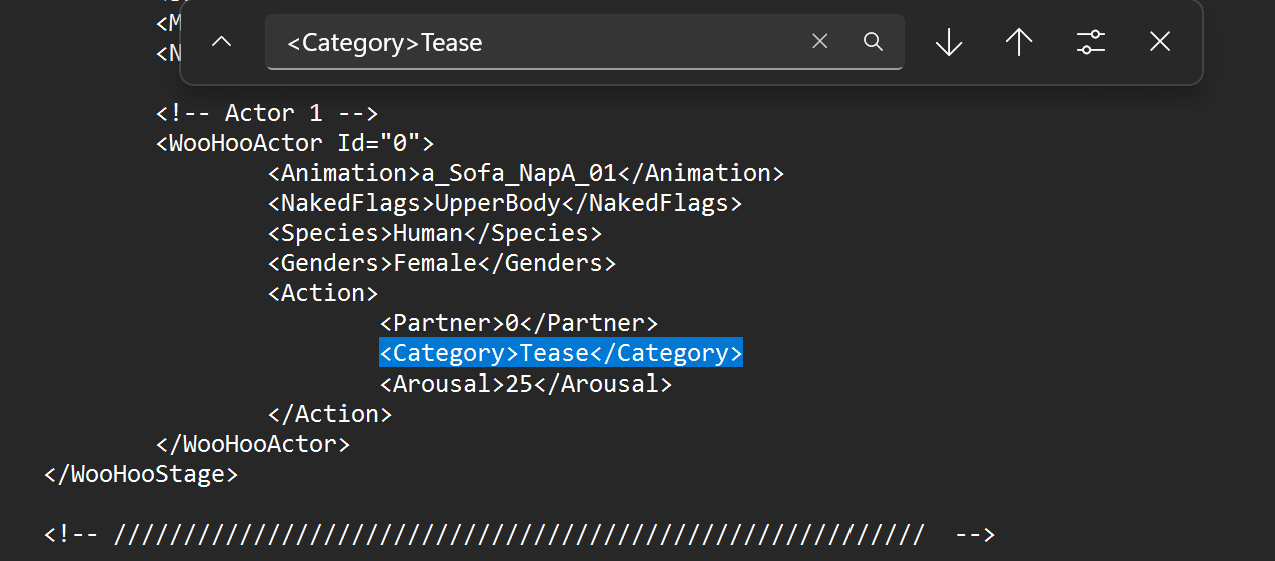Expand the replace field using the chevron
Screen dimensions: 1275x561
click(x=222, y=42)
